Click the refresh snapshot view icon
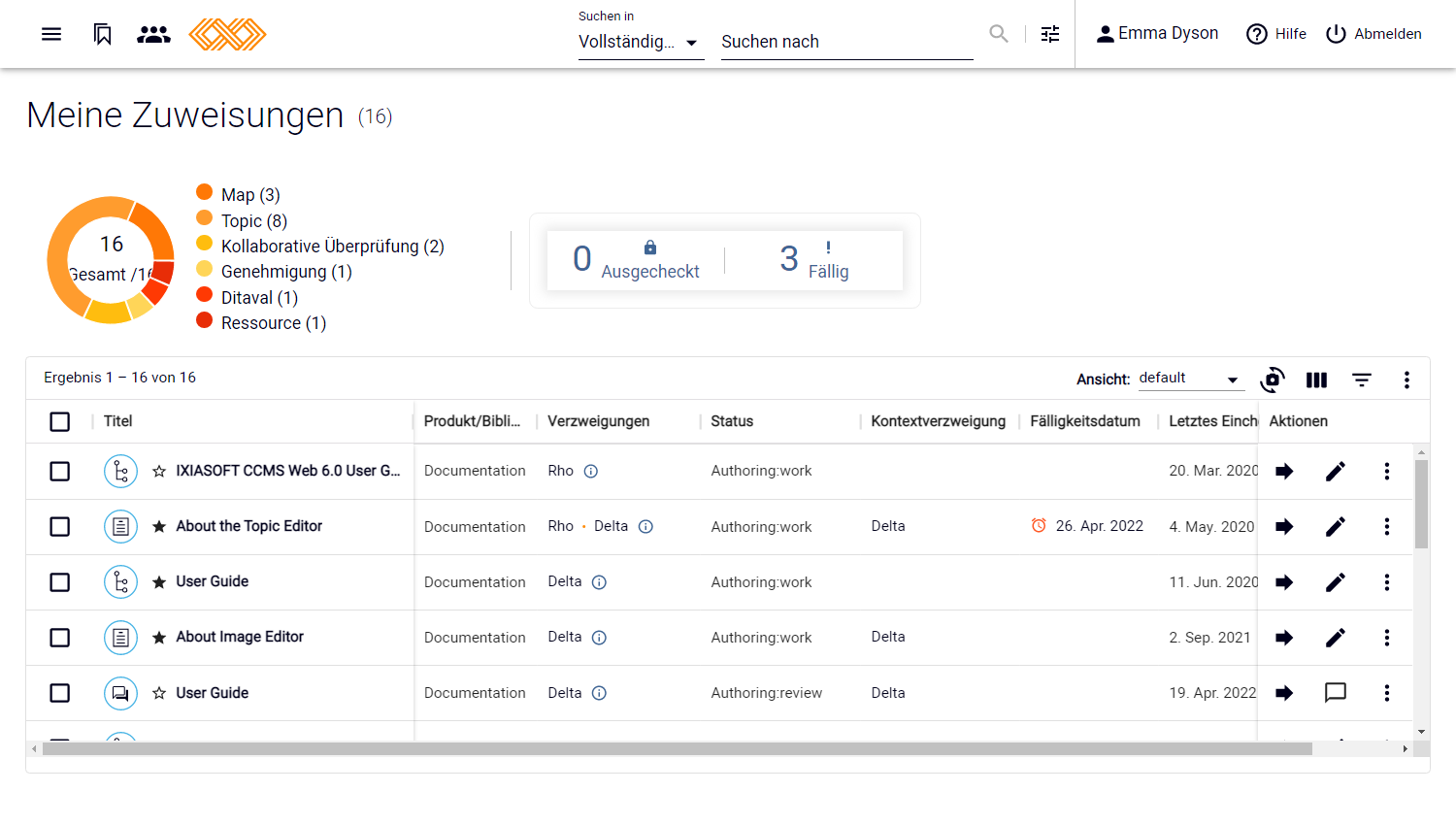This screenshot has width=1456, height=825. [x=1272, y=379]
